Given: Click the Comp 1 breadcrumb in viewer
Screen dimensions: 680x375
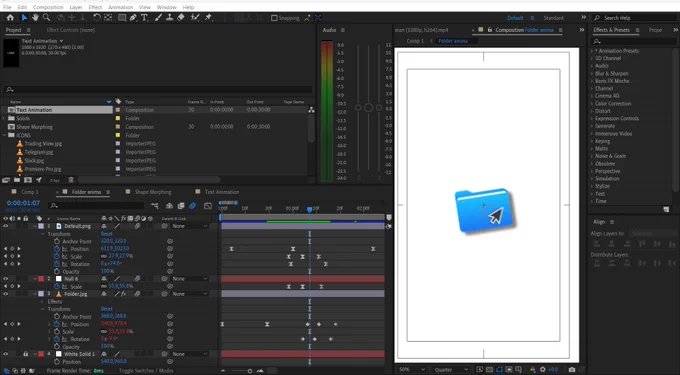Looking at the screenshot, I should (415, 41).
